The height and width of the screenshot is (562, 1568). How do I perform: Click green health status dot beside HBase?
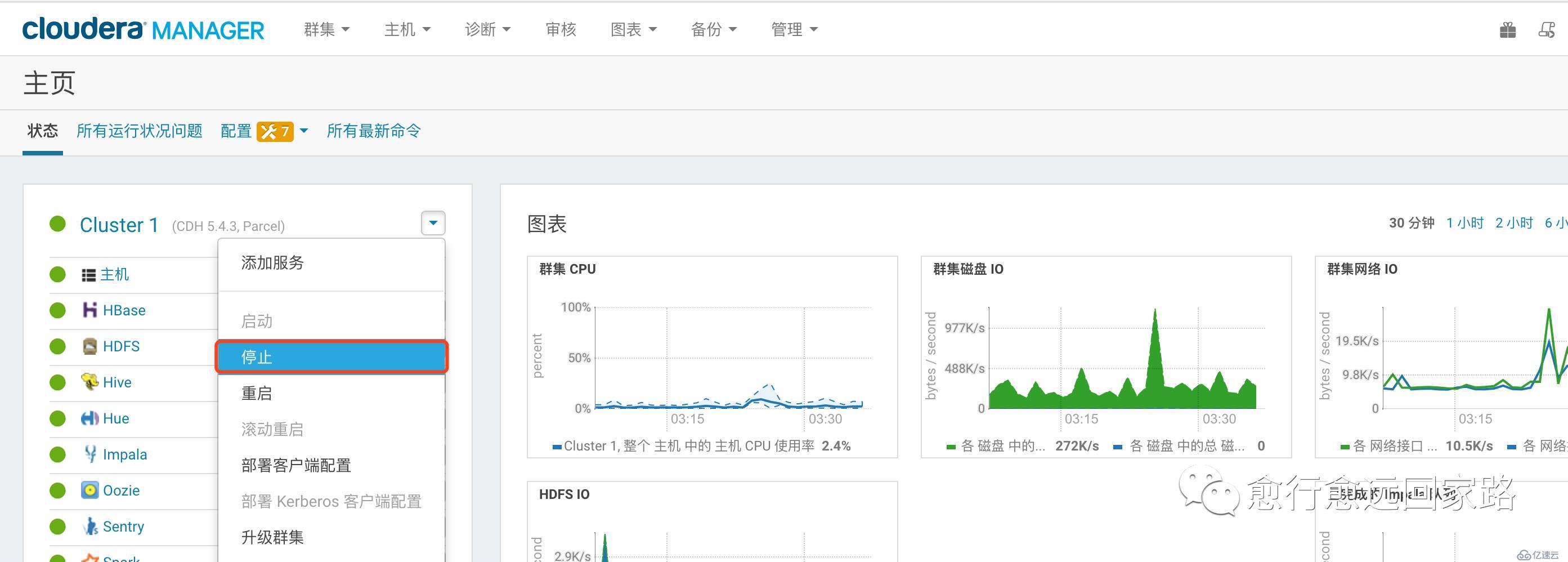pyautogui.click(x=58, y=310)
